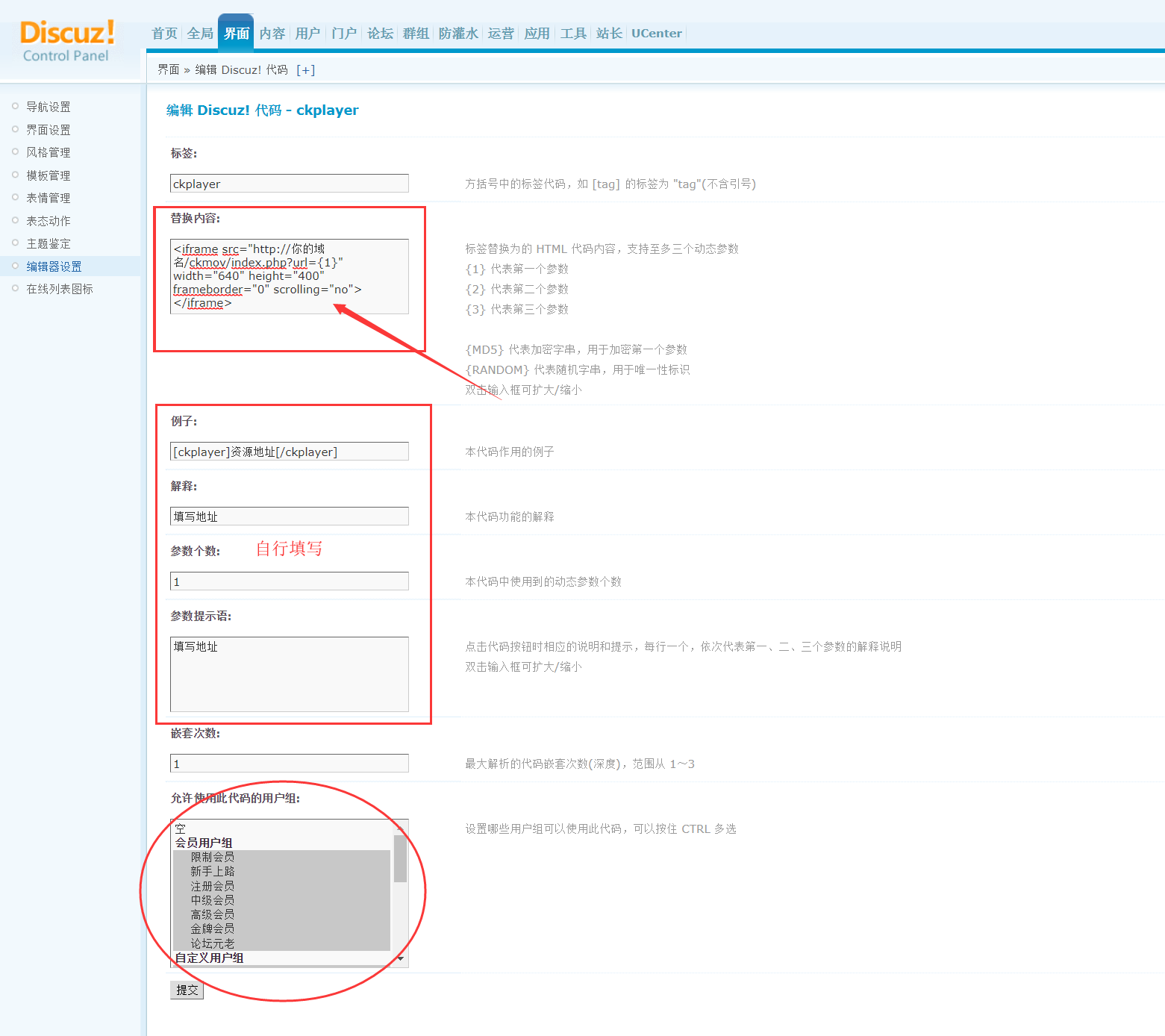This screenshot has height=1036, width=1165.
Task: Click the 参数个数 input field
Action: (290, 581)
